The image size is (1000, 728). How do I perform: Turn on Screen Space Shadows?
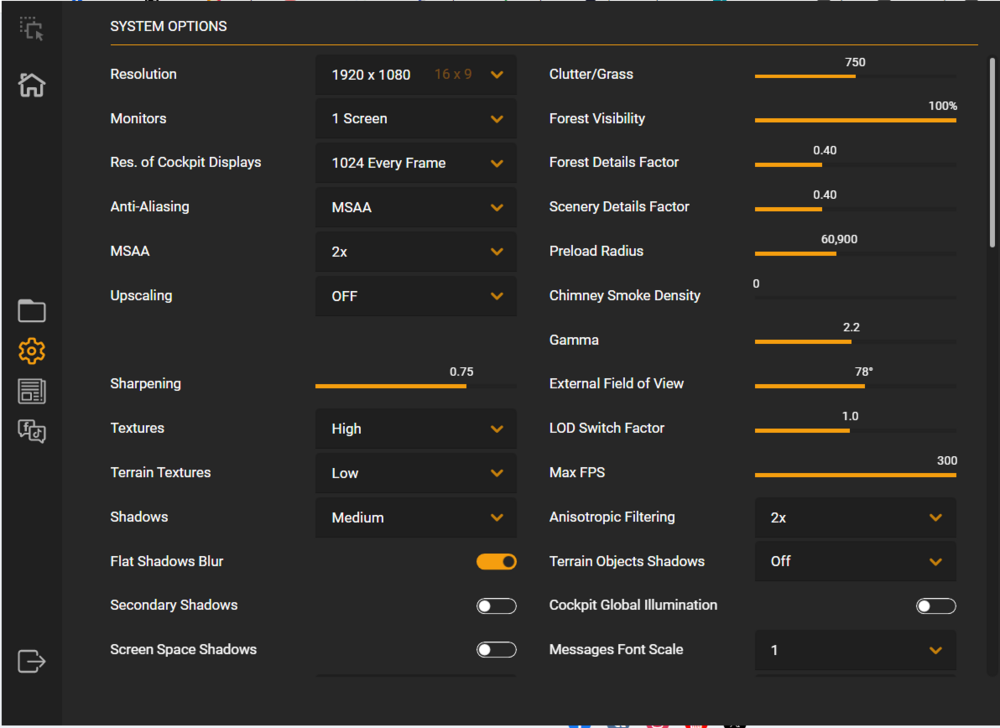point(496,650)
